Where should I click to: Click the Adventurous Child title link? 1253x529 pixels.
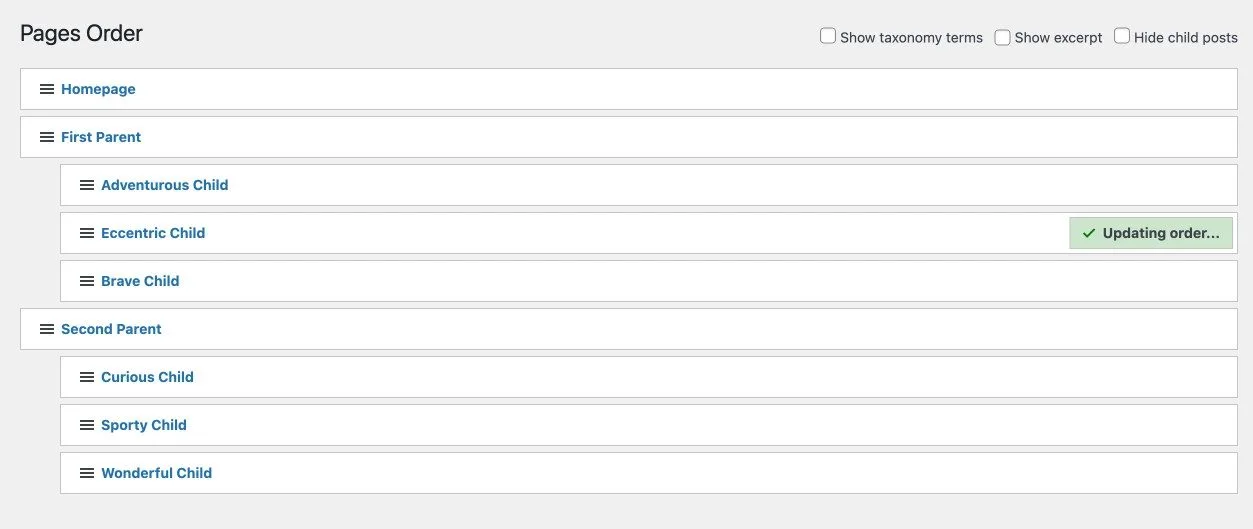164,185
